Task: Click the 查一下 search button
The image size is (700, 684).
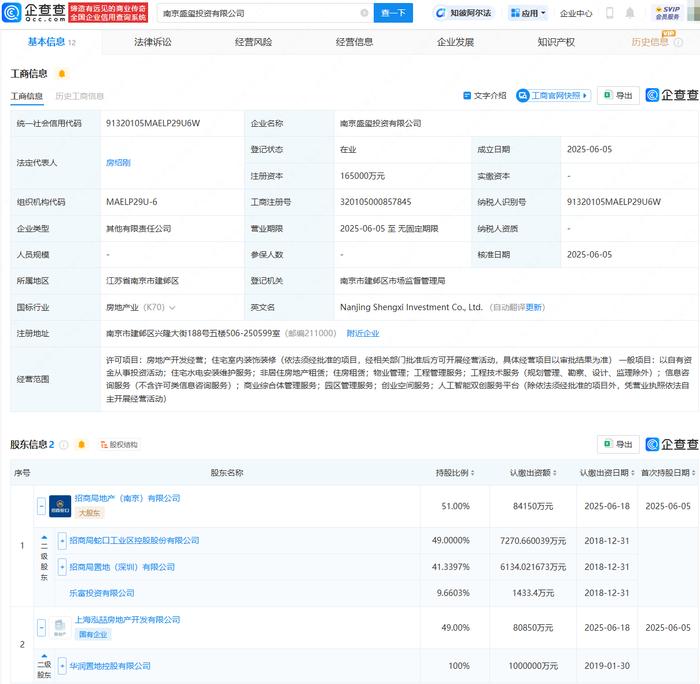Action: click(x=393, y=13)
